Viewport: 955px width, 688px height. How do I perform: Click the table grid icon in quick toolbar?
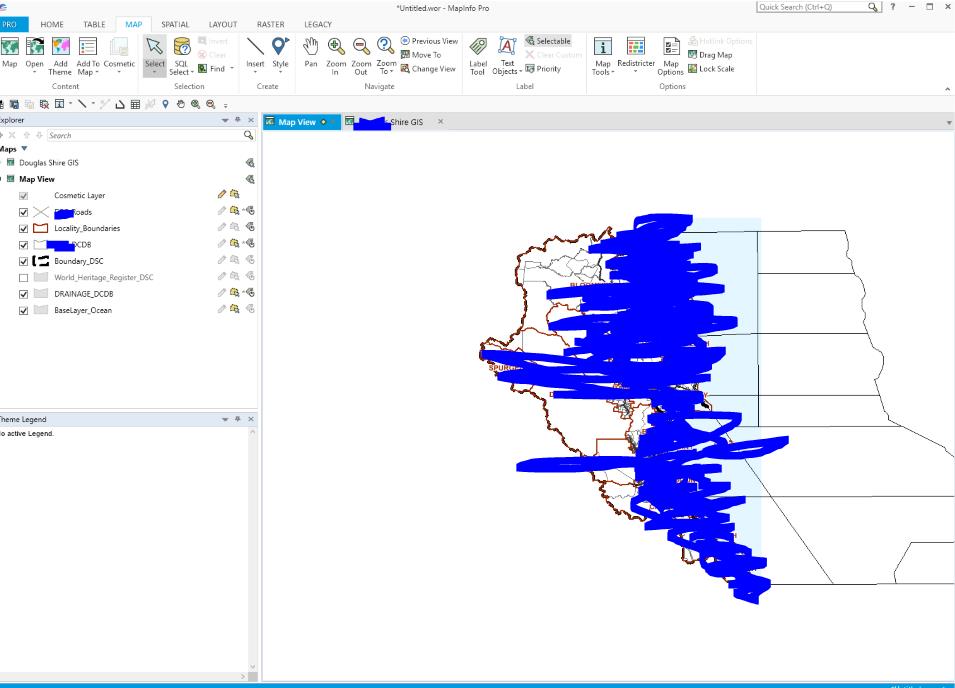135,104
